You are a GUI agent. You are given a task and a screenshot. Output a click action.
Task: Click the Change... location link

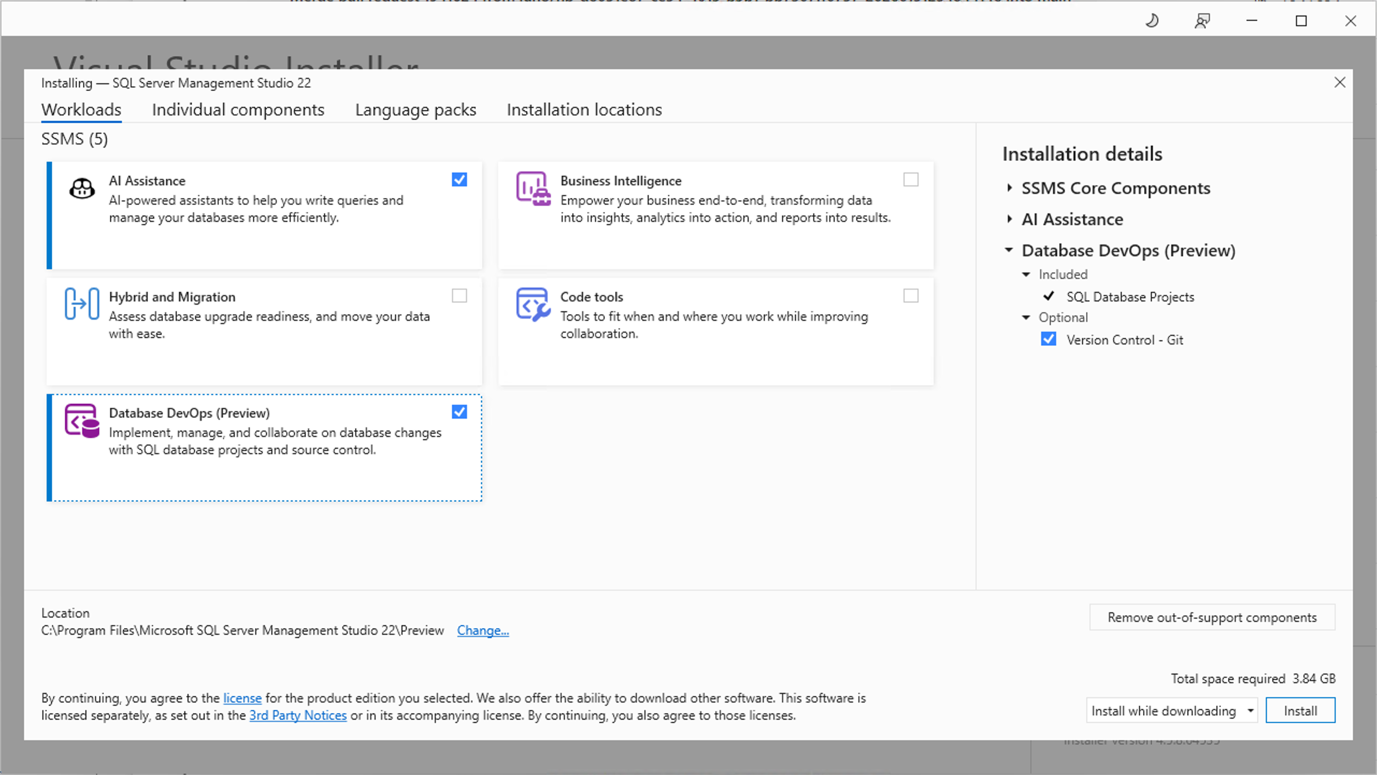pyautogui.click(x=483, y=630)
